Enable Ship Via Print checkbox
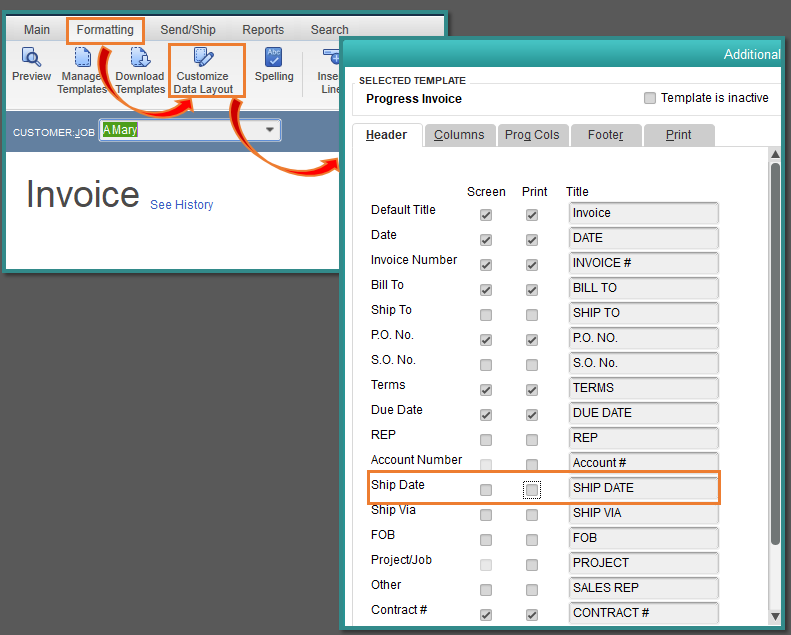This screenshot has height=635, width=791. (532, 515)
